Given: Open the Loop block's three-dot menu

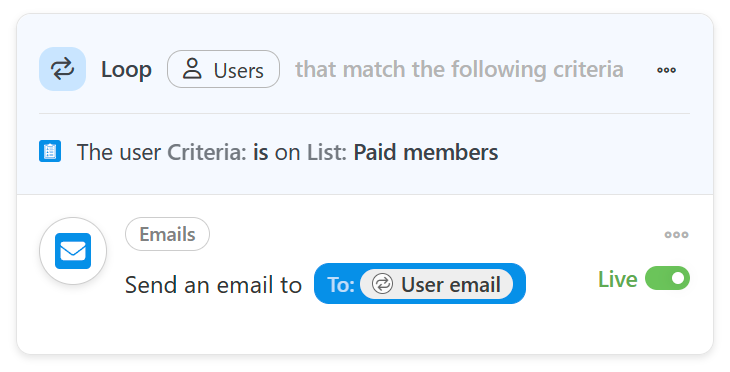Looking at the screenshot, I should pos(666,70).
